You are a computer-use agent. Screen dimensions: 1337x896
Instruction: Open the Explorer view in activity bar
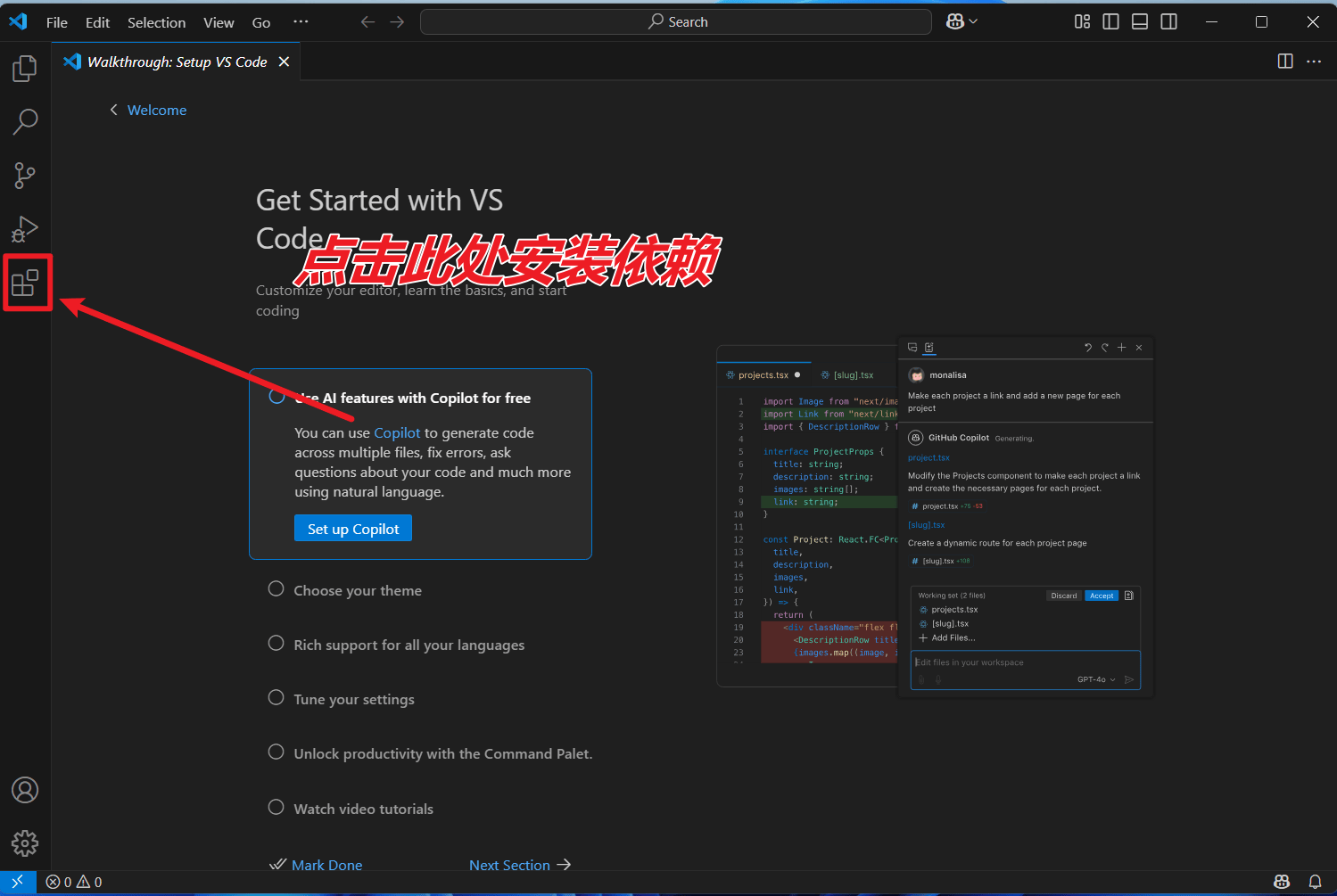point(25,69)
